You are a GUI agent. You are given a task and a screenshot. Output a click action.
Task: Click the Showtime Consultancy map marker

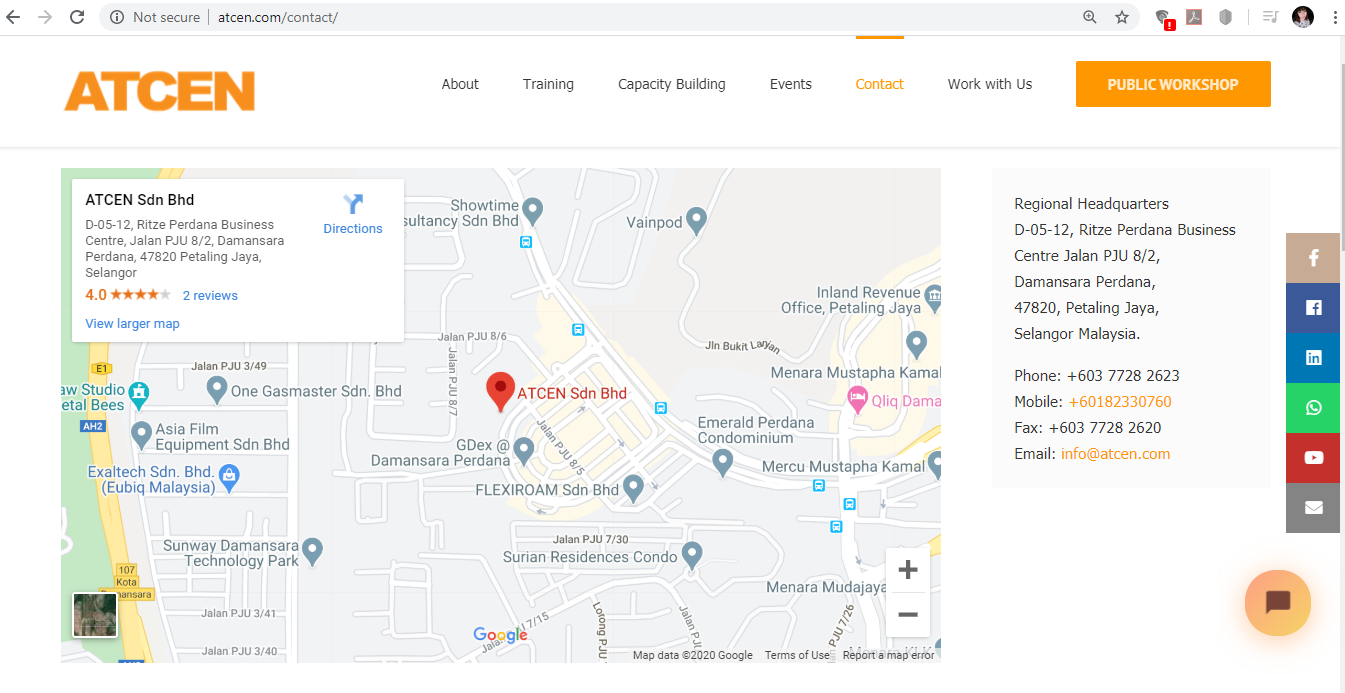point(533,210)
